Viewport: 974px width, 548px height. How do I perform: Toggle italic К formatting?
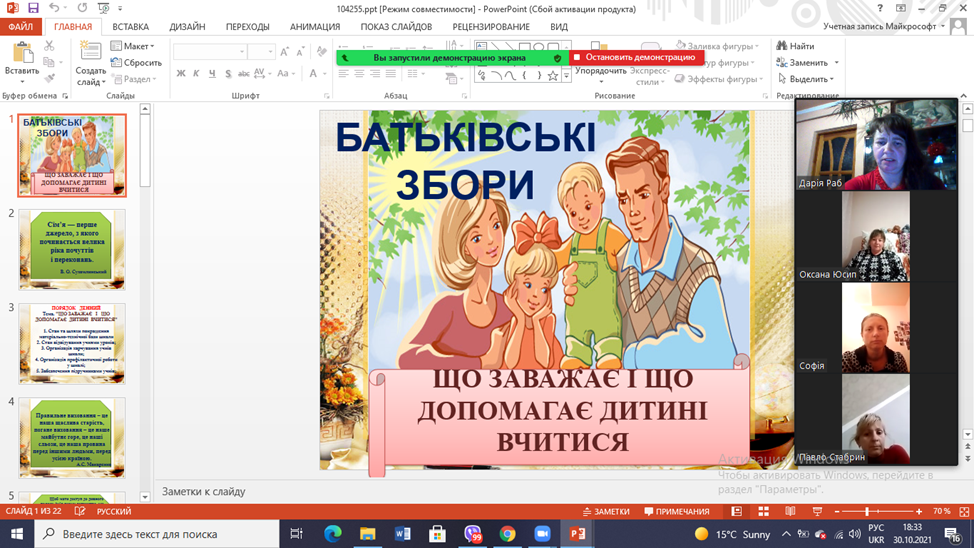pyautogui.click(x=196, y=73)
